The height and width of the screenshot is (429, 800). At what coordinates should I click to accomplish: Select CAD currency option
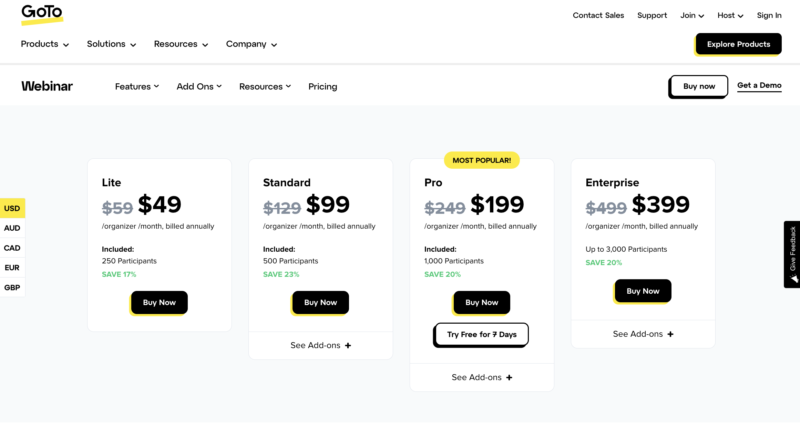(12, 248)
